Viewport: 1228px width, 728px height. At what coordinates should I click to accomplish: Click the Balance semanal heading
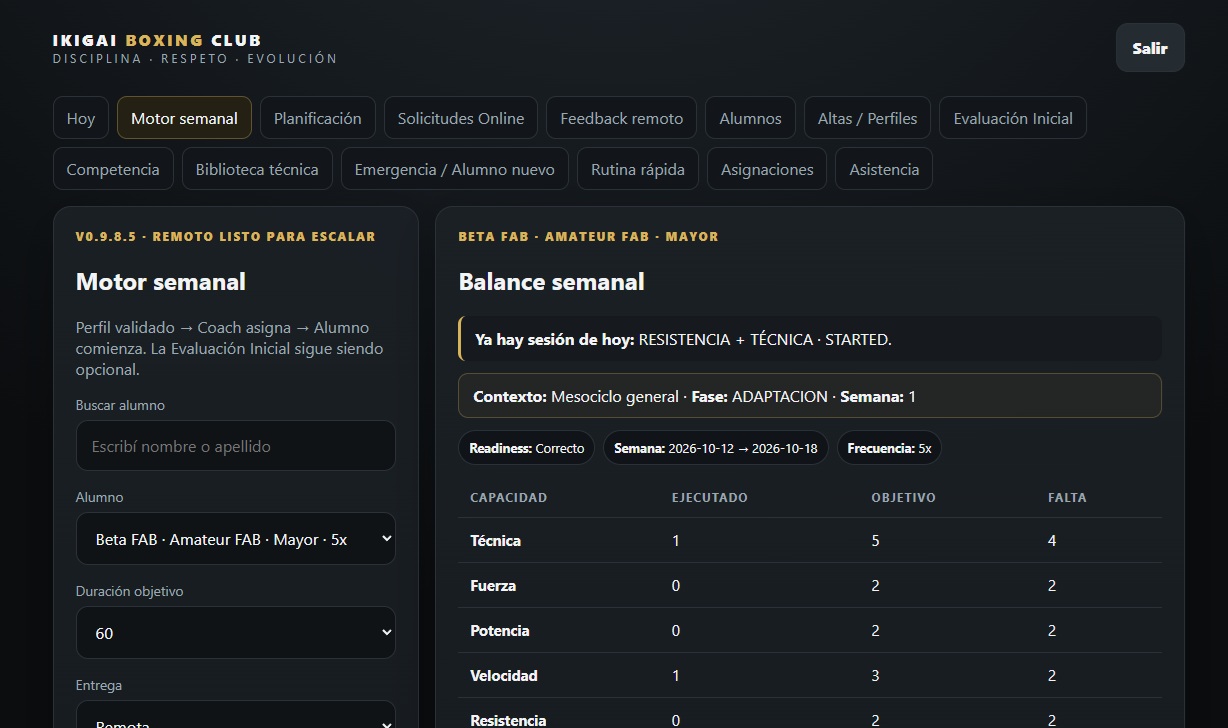click(552, 282)
